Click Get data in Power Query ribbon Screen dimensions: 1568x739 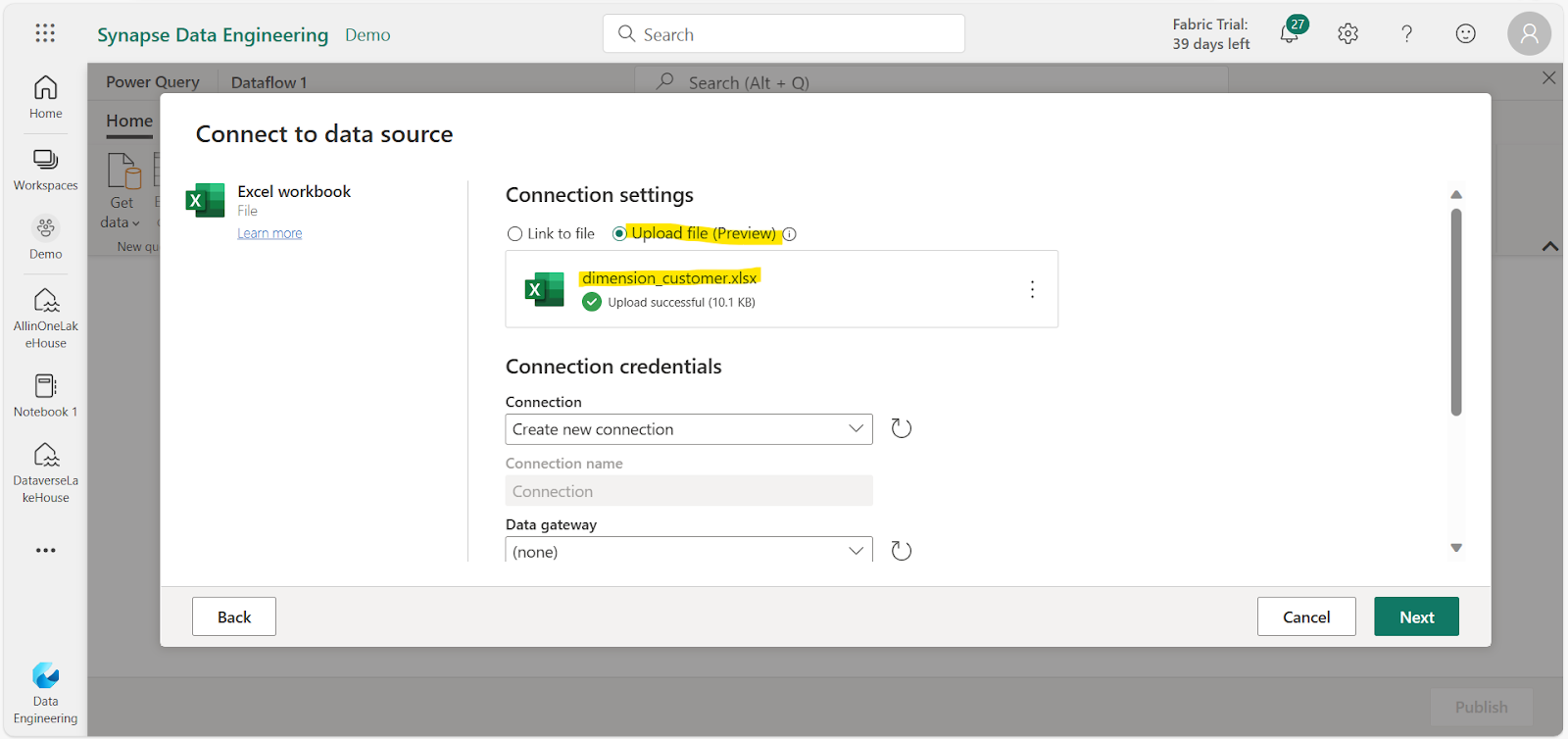pyautogui.click(x=122, y=192)
